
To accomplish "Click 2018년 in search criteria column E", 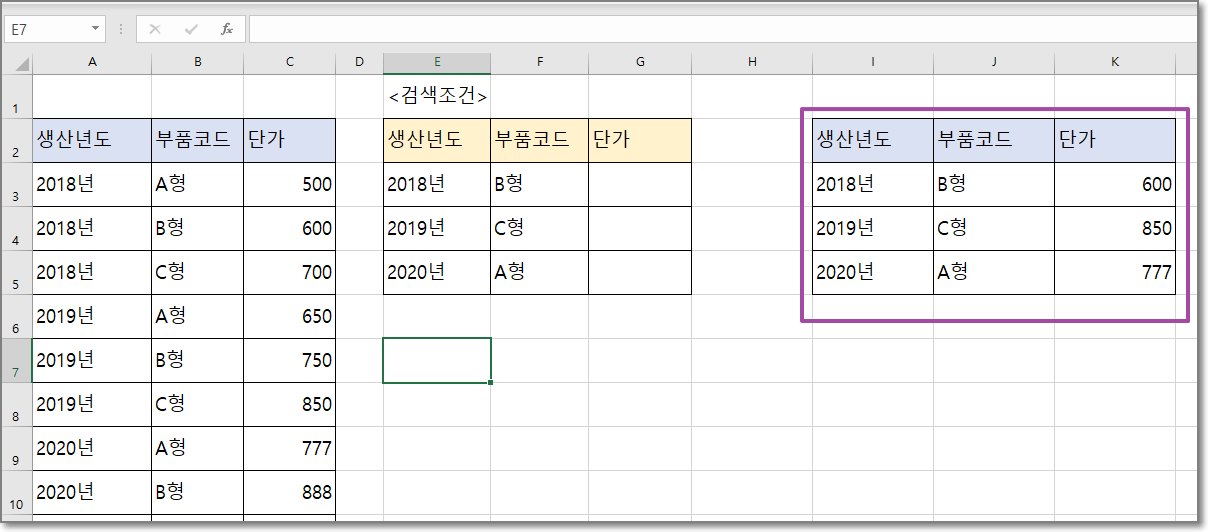I will (437, 185).
